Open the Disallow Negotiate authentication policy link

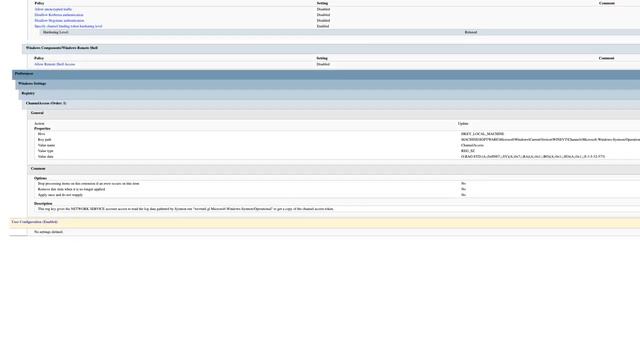pos(59,20)
